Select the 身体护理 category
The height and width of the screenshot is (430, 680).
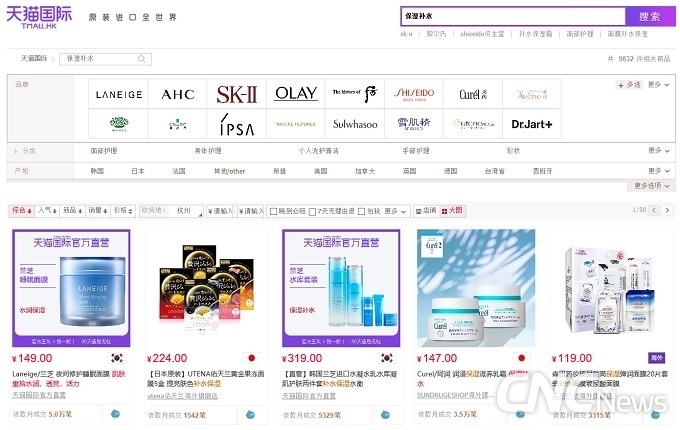[208, 151]
